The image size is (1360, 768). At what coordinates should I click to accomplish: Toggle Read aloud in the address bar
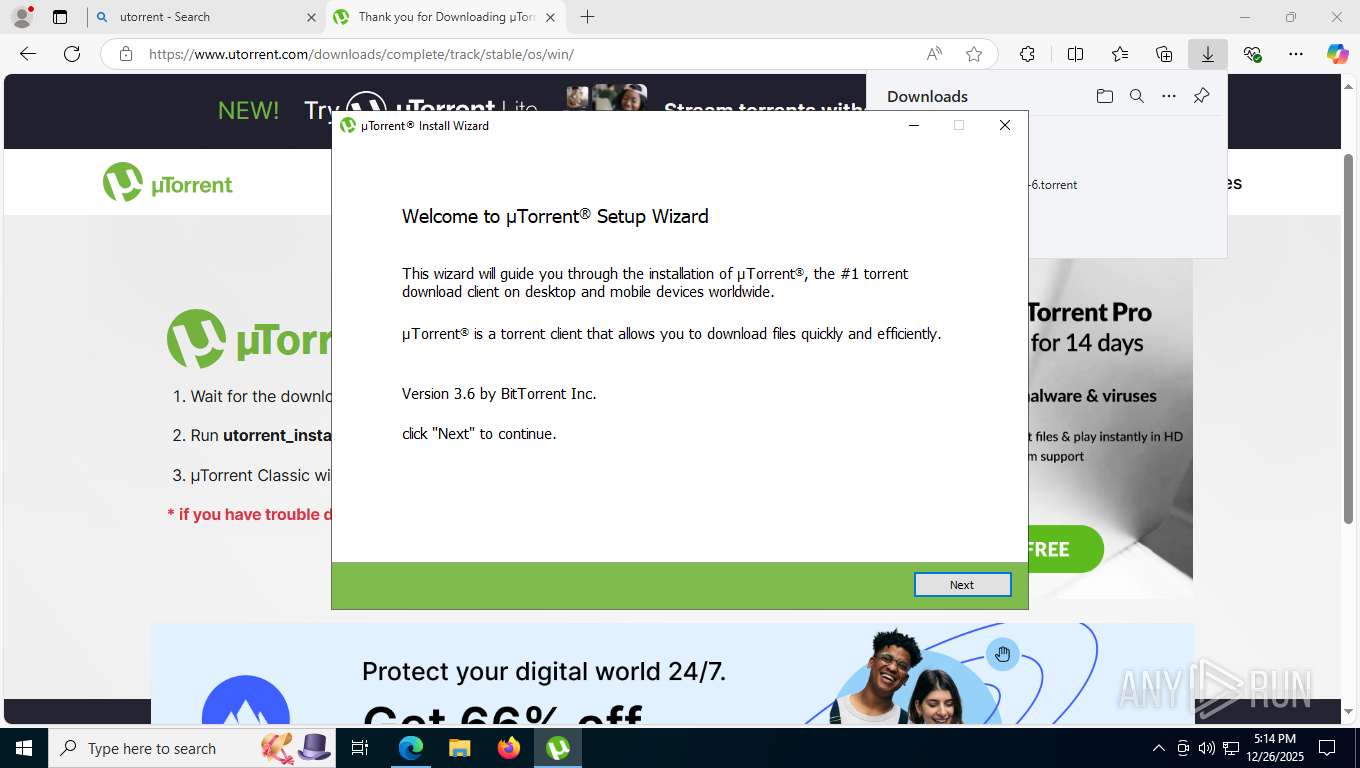pyautogui.click(x=934, y=54)
